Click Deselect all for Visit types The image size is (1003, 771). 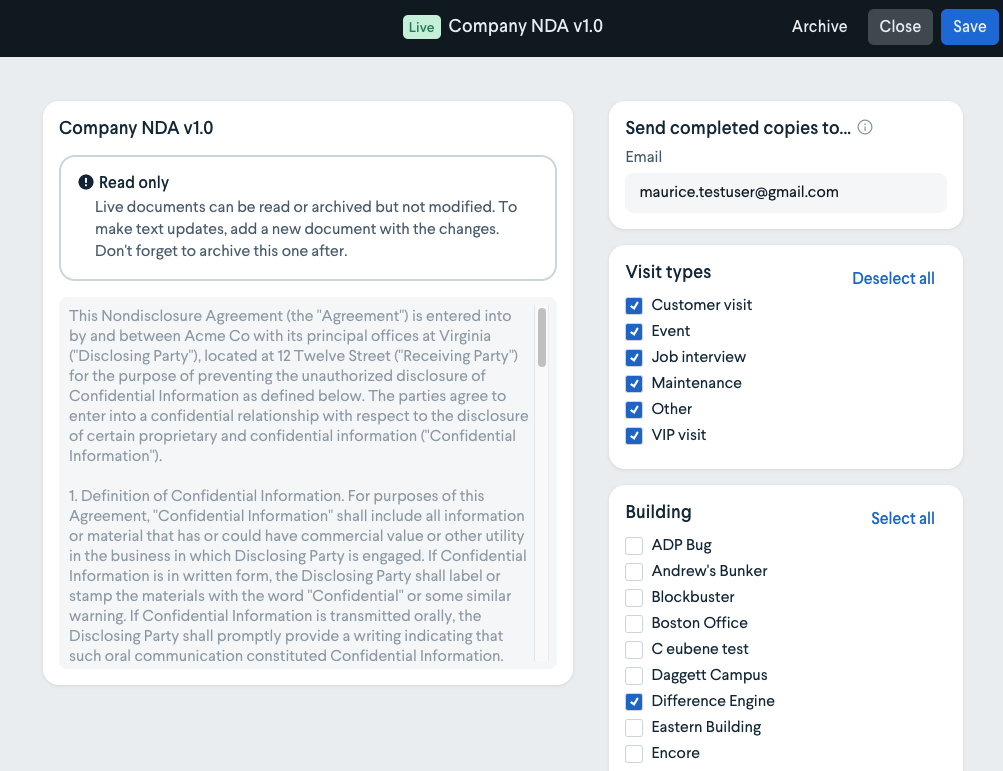point(893,278)
